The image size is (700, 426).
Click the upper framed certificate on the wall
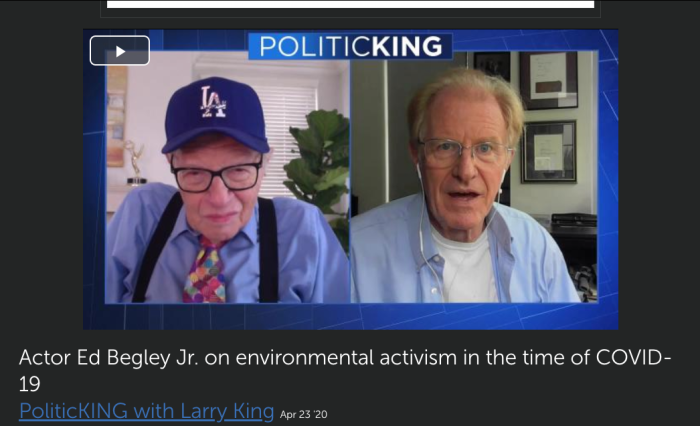pos(548,80)
